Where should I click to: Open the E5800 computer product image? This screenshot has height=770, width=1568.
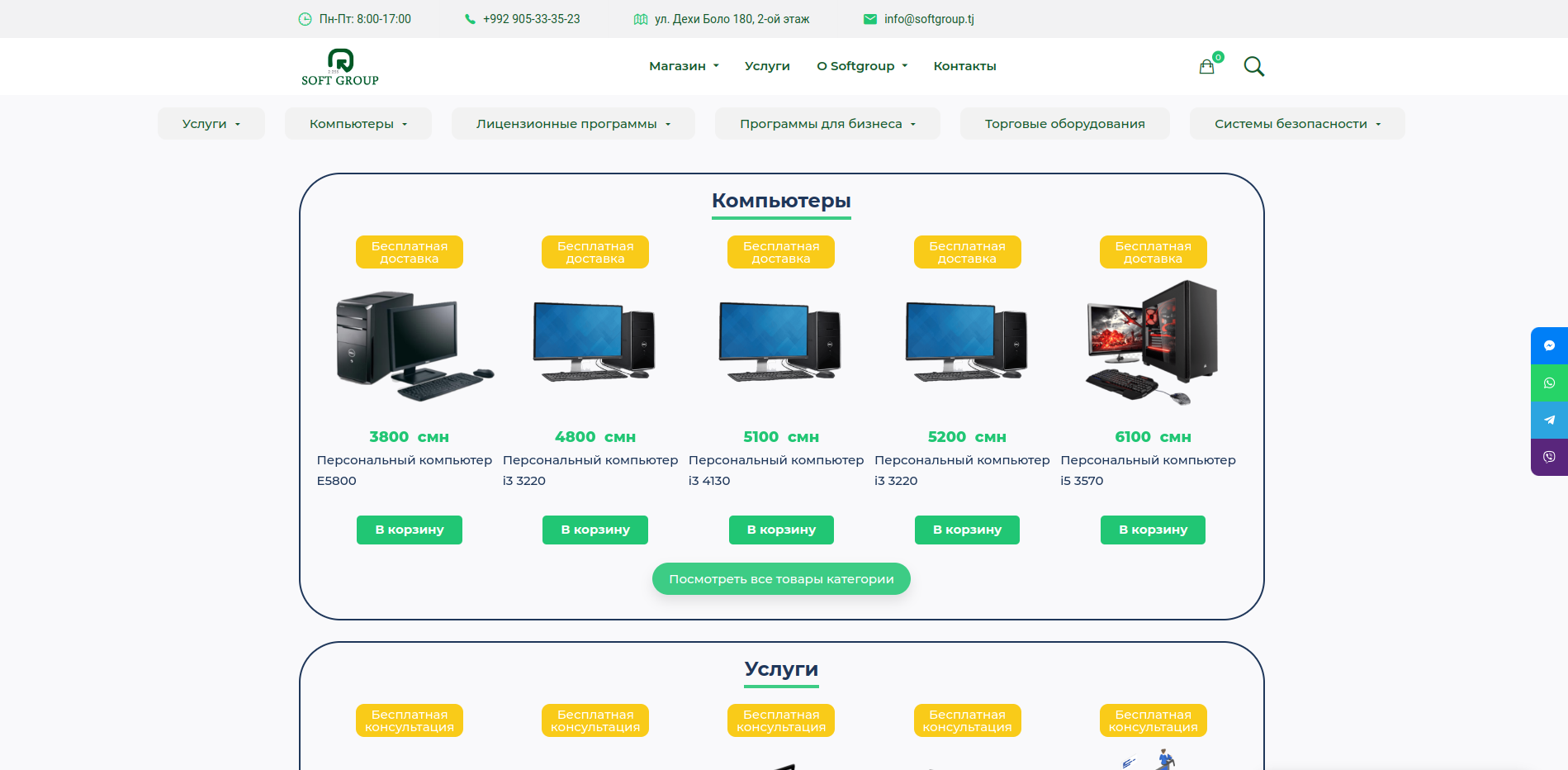pyautogui.click(x=414, y=345)
